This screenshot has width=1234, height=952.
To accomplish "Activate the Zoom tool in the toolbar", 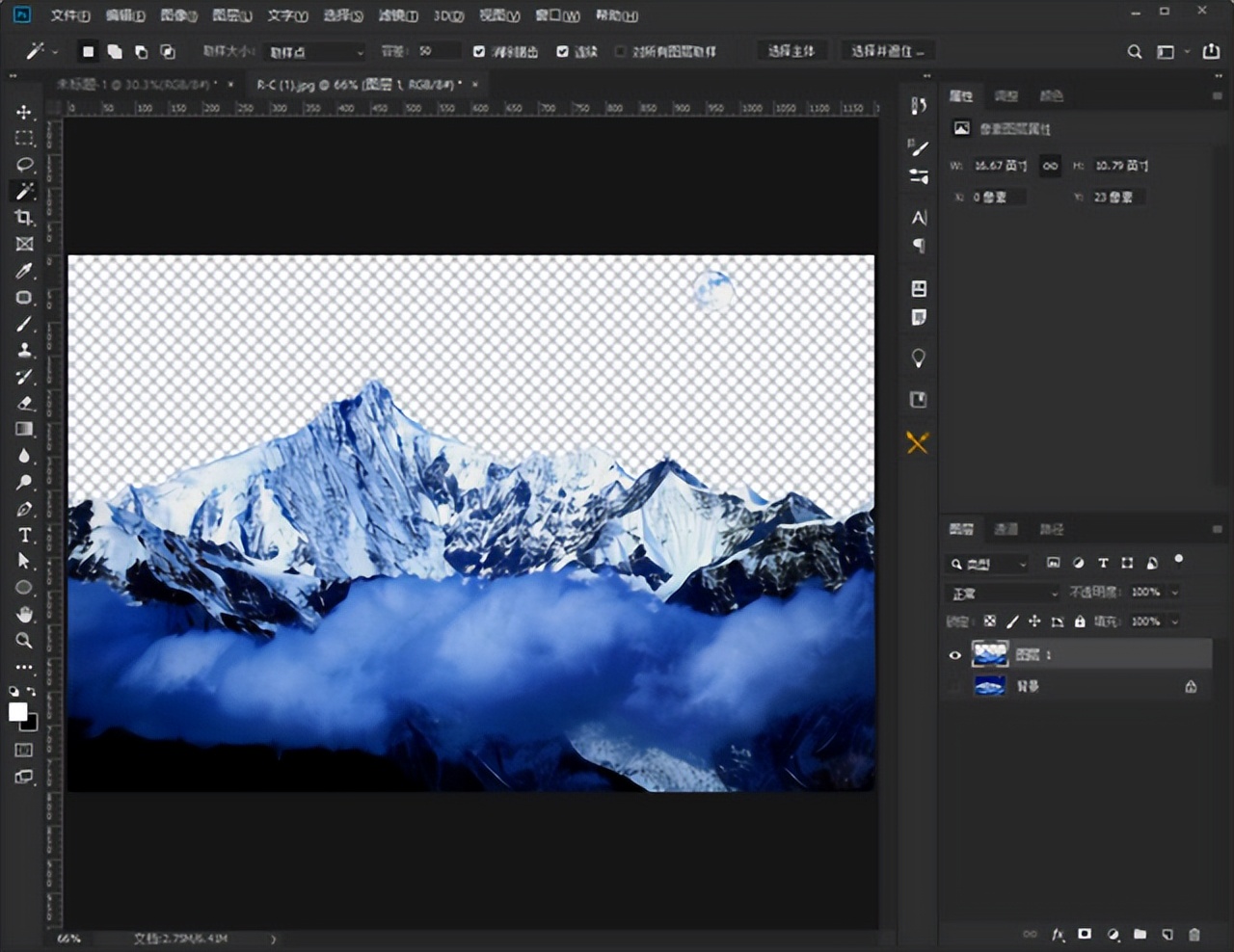I will pos(24,641).
